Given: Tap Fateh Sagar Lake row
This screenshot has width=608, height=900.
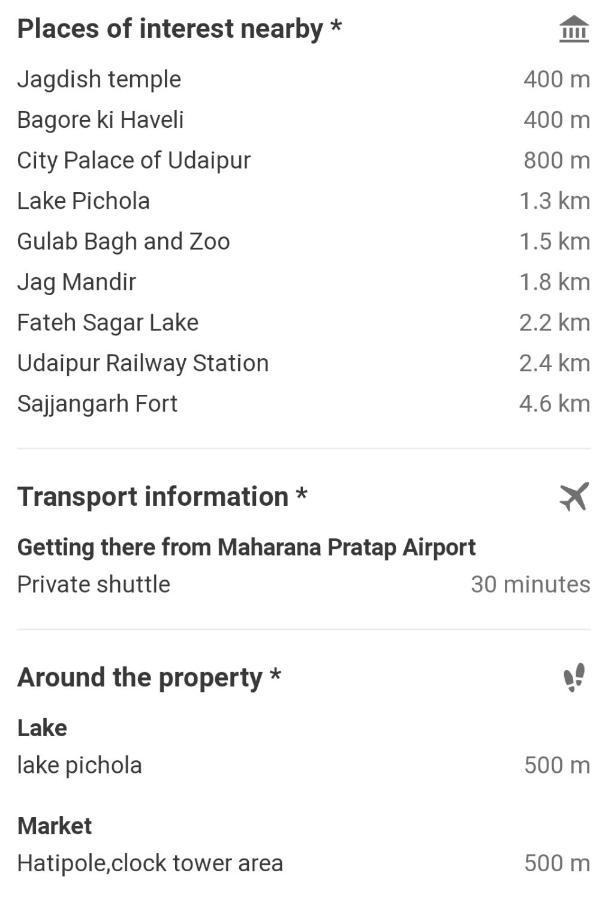Looking at the screenshot, I should 304,323.
